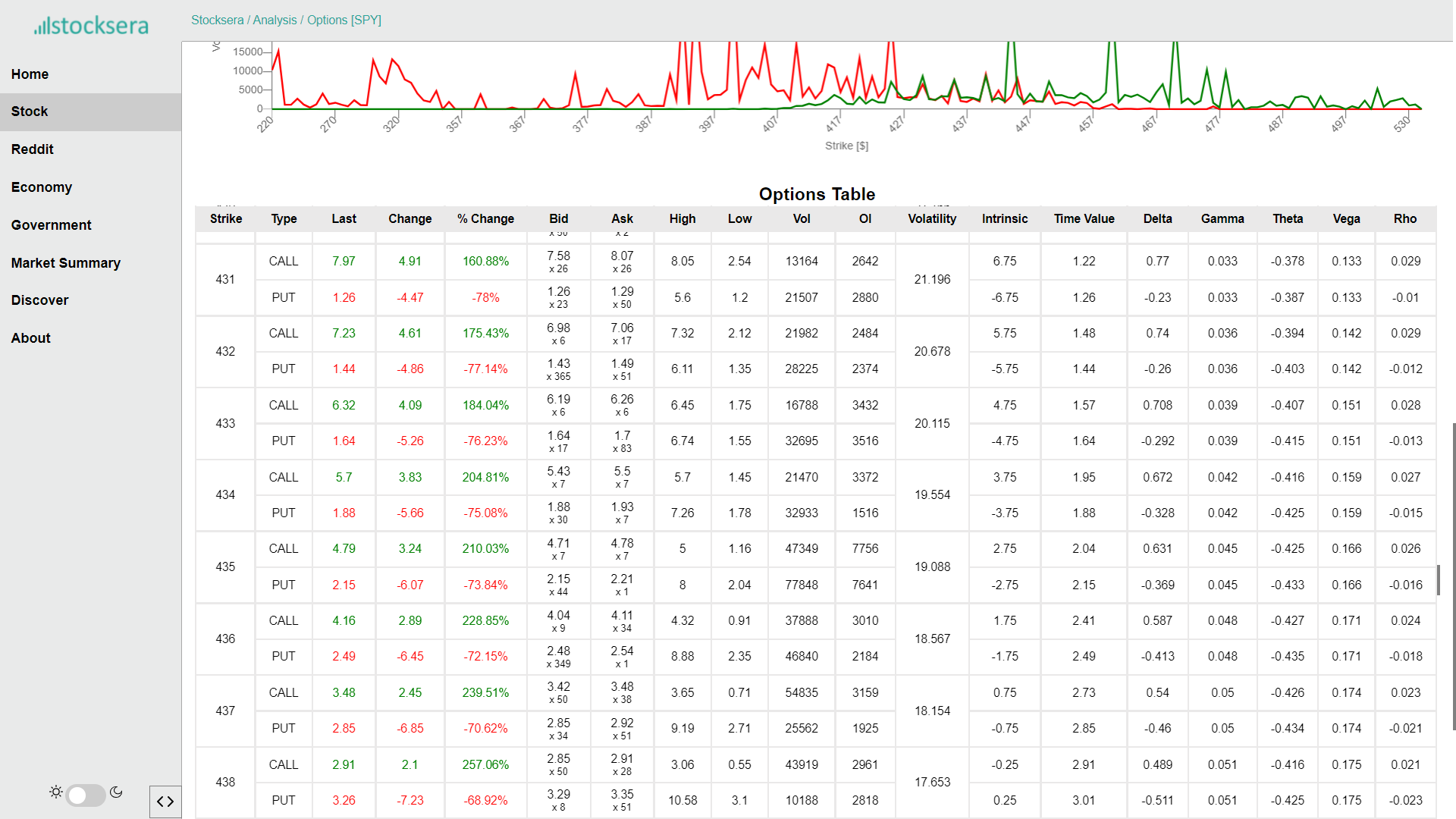The height and width of the screenshot is (819, 1456).
Task: Click the Stocksera logo
Action: pyautogui.click(x=91, y=26)
